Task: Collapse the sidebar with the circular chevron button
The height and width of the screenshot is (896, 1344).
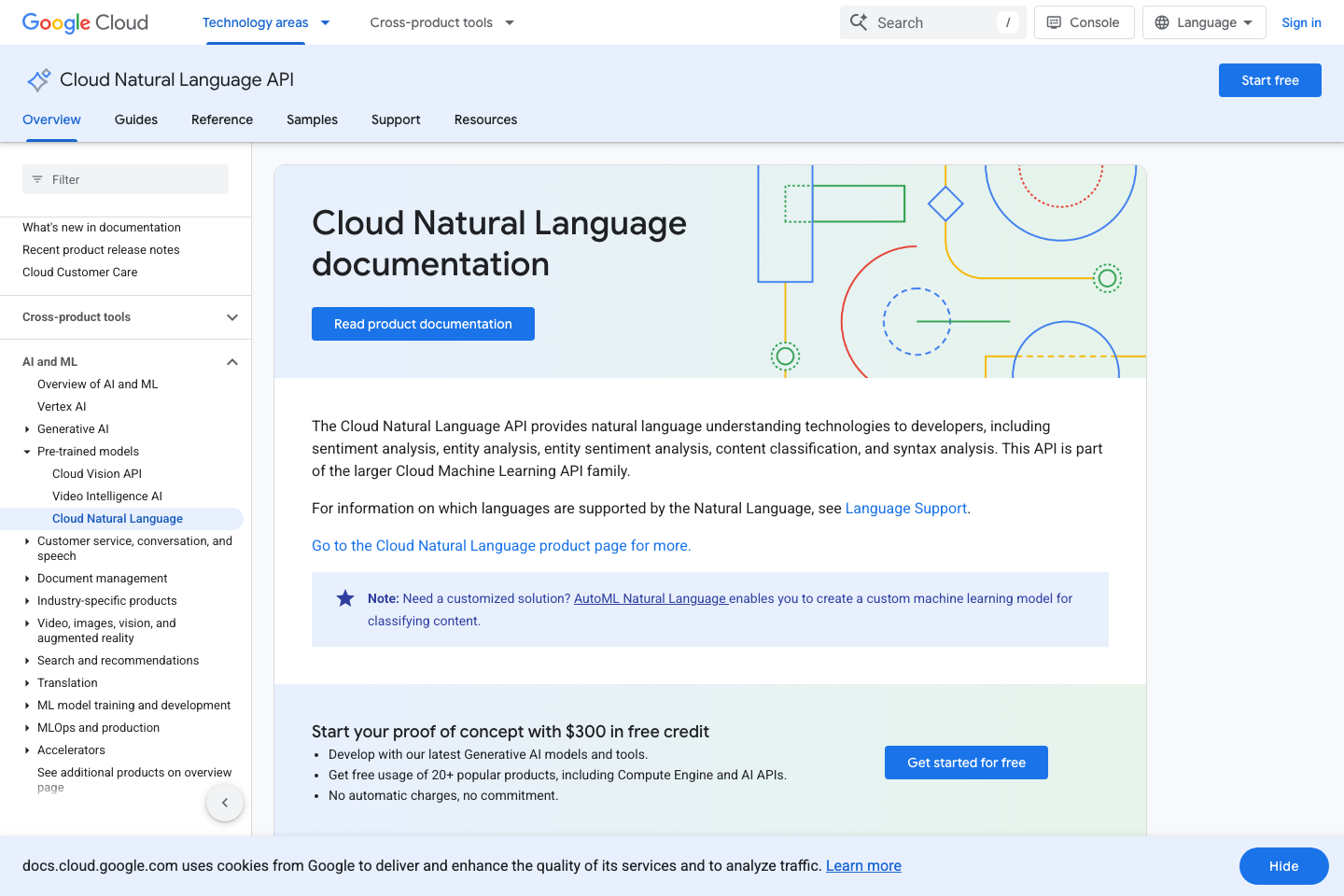Action: point(224,802)
